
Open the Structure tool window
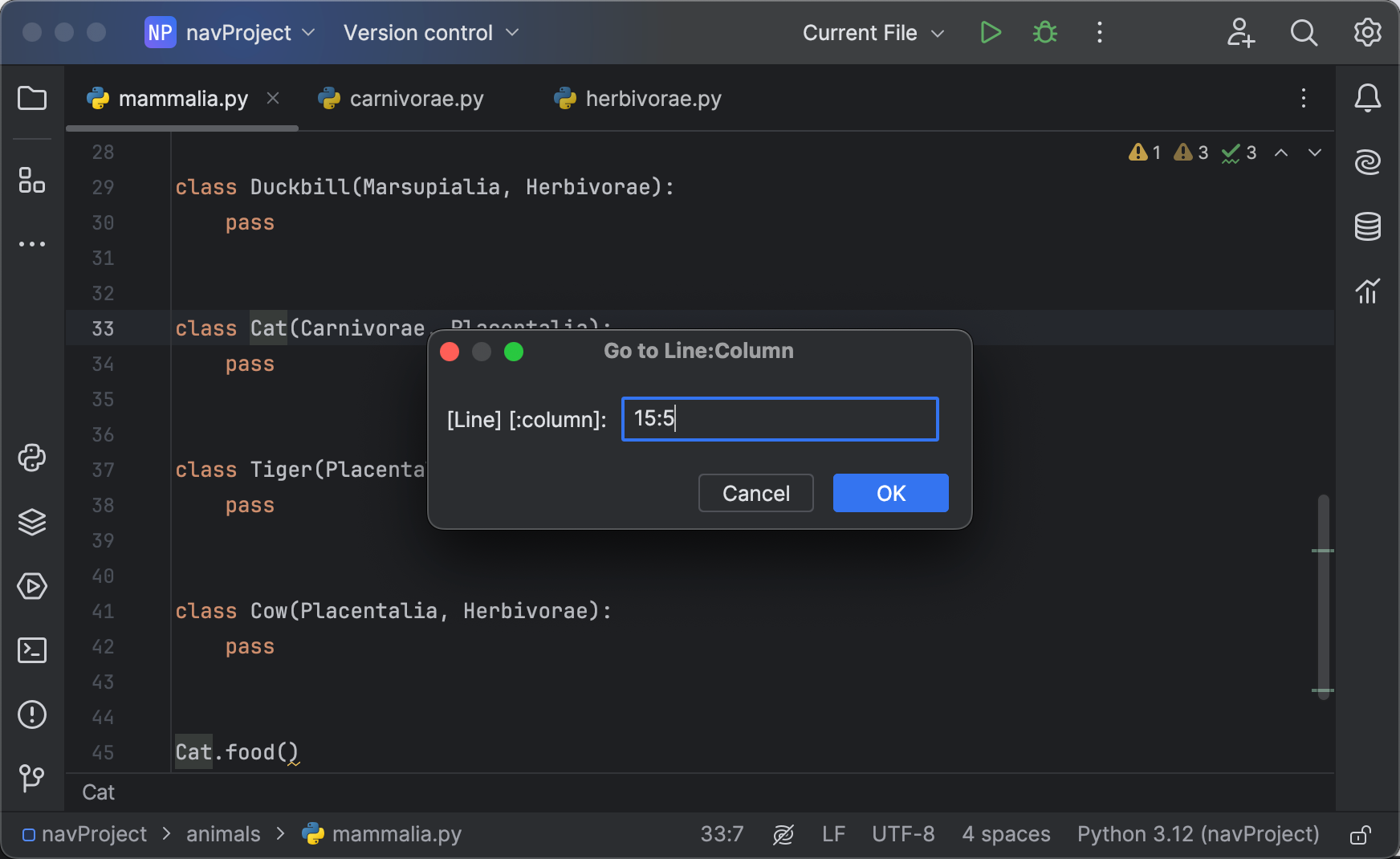pyautogui.click(x=32, y=181)
